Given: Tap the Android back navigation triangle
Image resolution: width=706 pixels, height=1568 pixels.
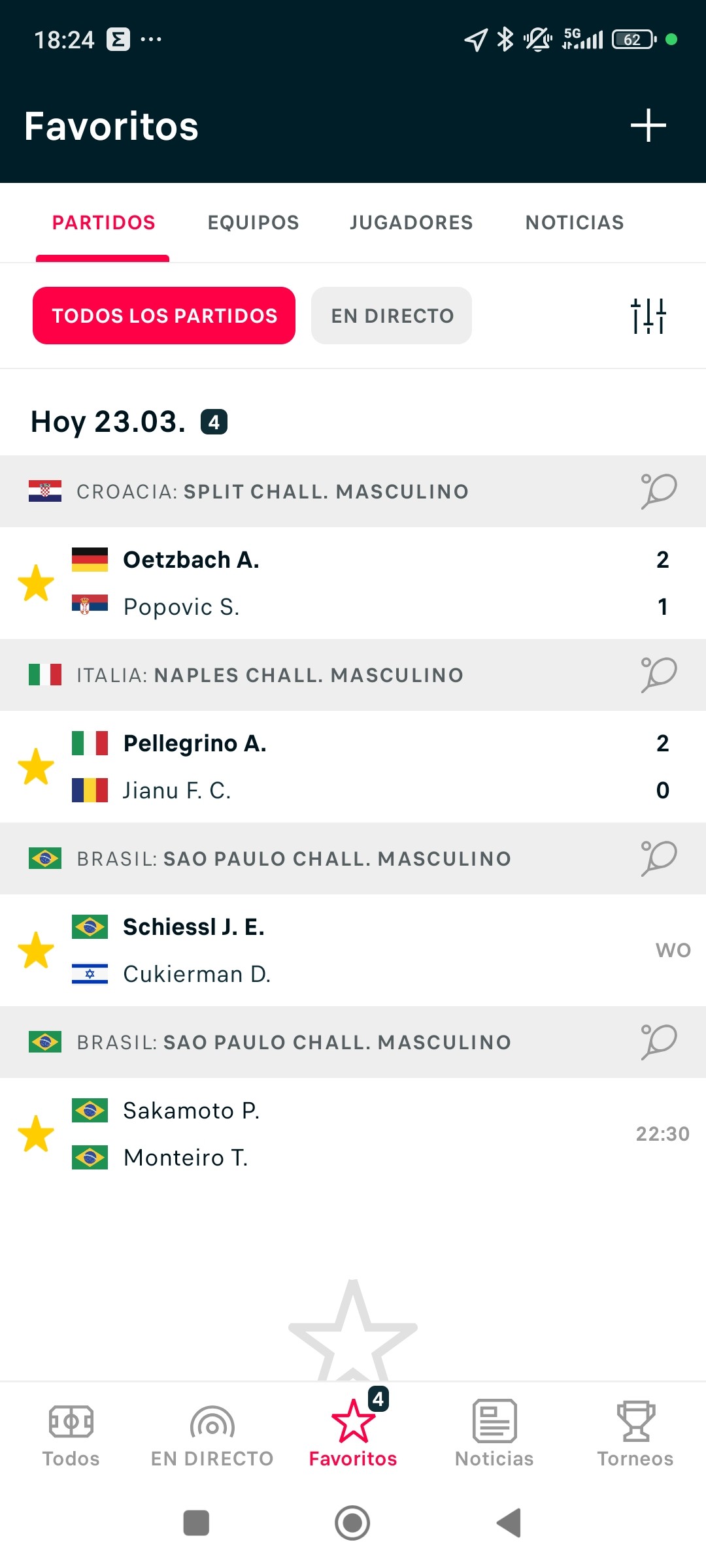Looking at the screenshot, I should [x=509, y=1523].
